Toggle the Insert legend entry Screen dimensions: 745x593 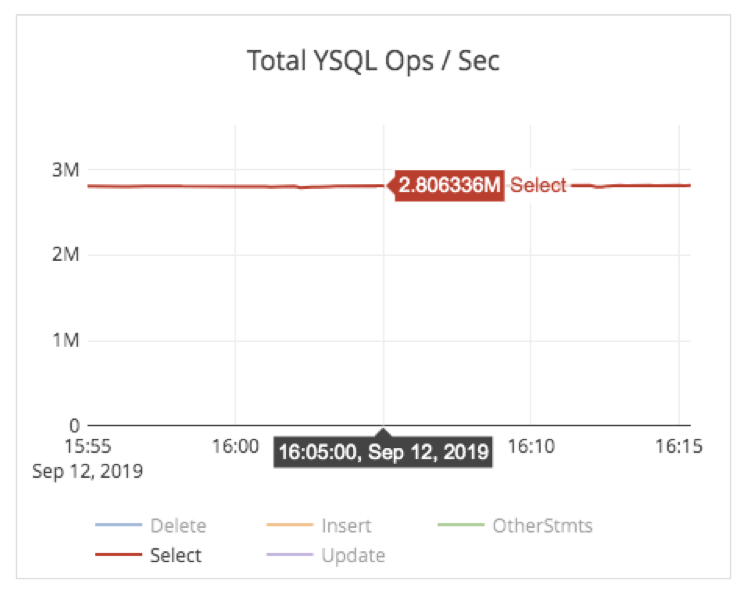tap(346, 525)
